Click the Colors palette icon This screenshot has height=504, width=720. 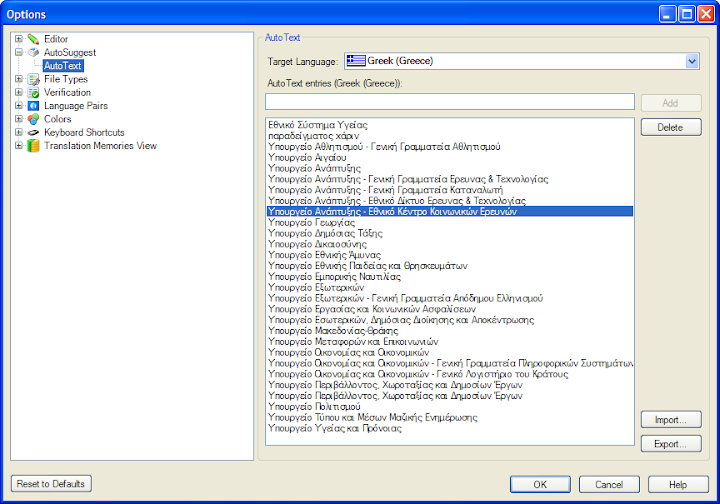(33, 119)
